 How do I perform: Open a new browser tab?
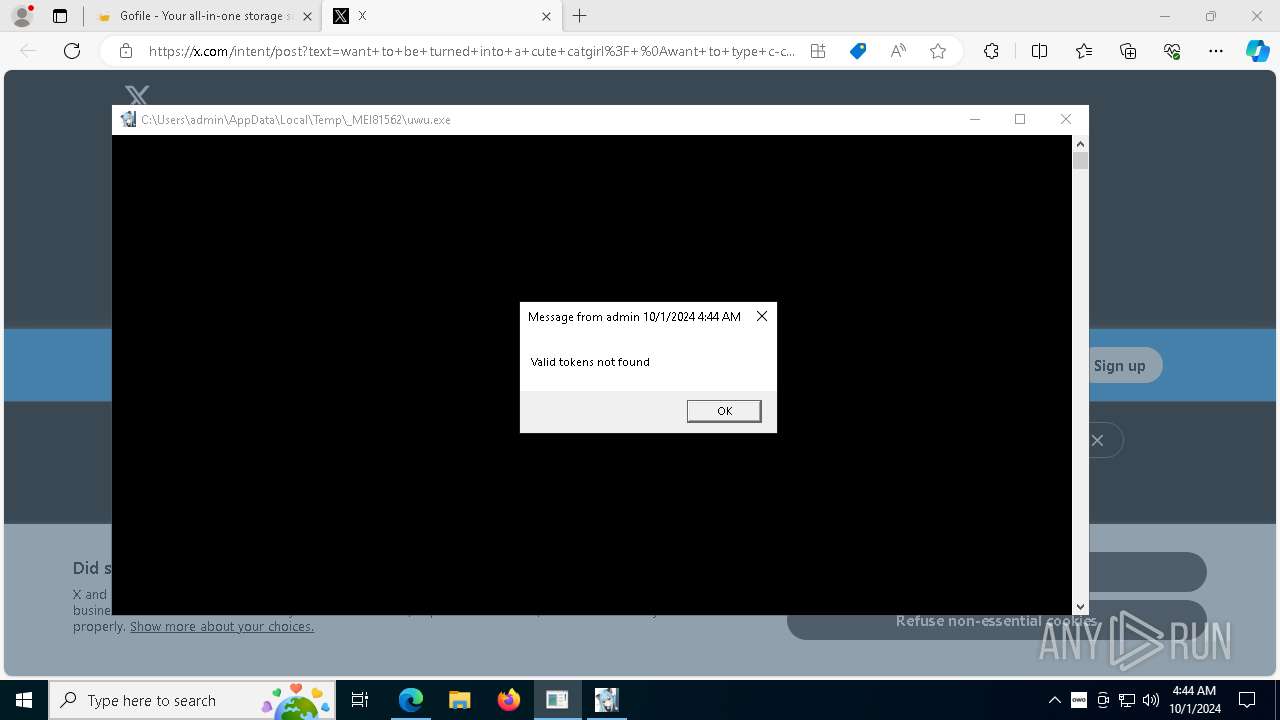coord(580,16)
